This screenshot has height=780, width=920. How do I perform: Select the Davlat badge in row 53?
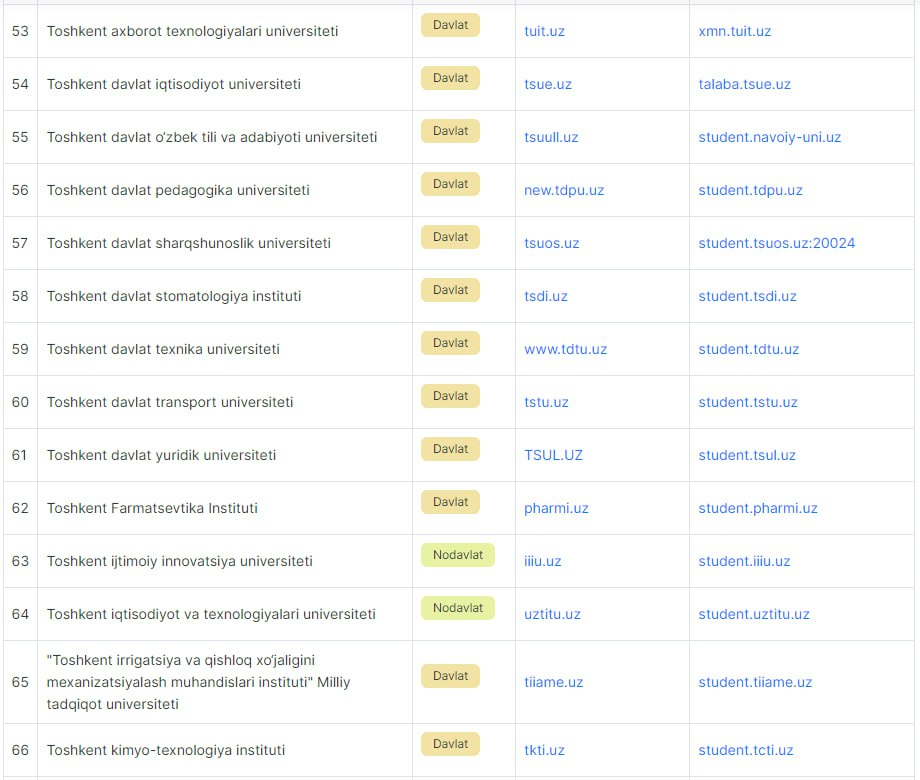tap(450, 25)
